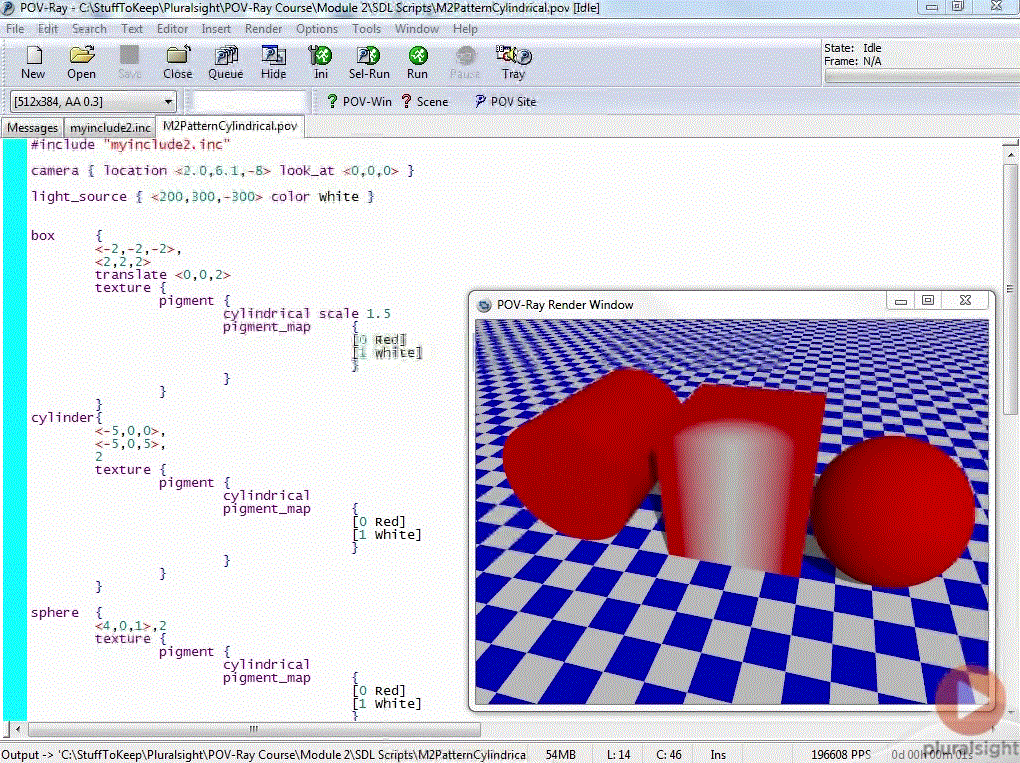This screenshot has height=763, width=1020.
Task: Open the Options menu
Action: pos(317,29)
